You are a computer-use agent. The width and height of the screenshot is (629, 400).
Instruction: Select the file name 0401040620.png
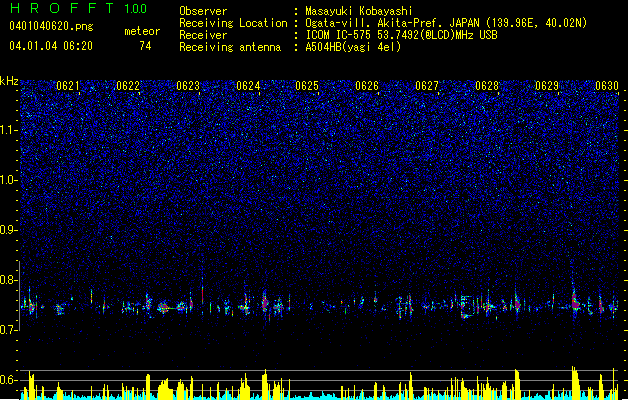tap(51, 26)
